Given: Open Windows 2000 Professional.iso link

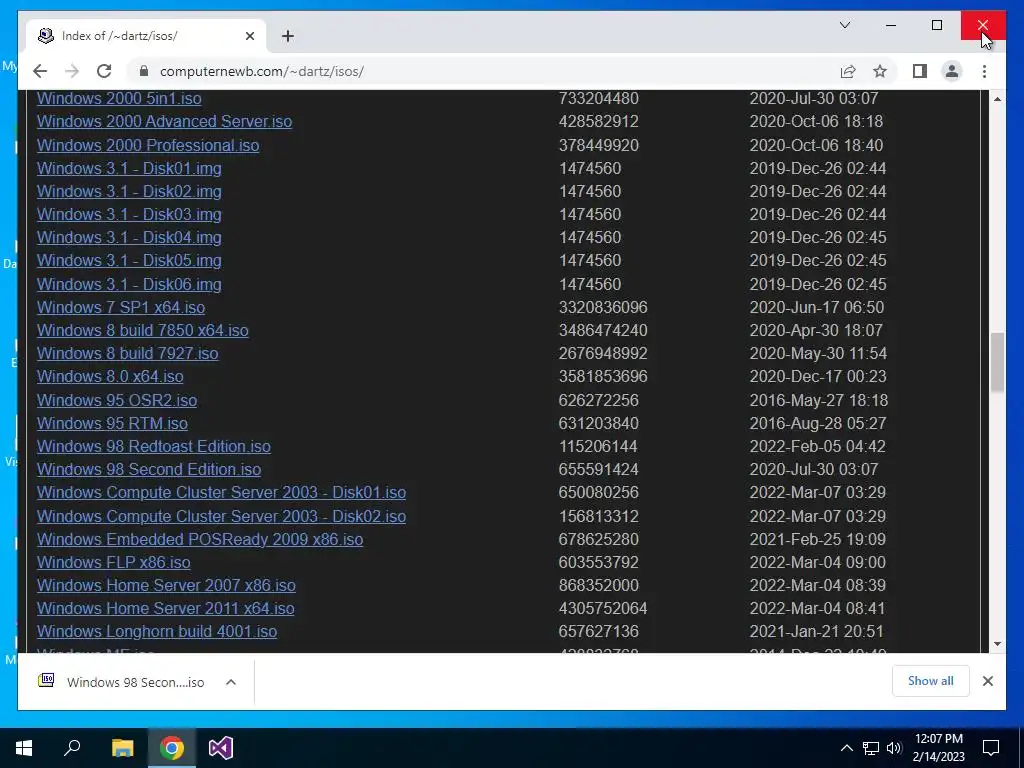Looking at the screenshot, I should 148,145.
